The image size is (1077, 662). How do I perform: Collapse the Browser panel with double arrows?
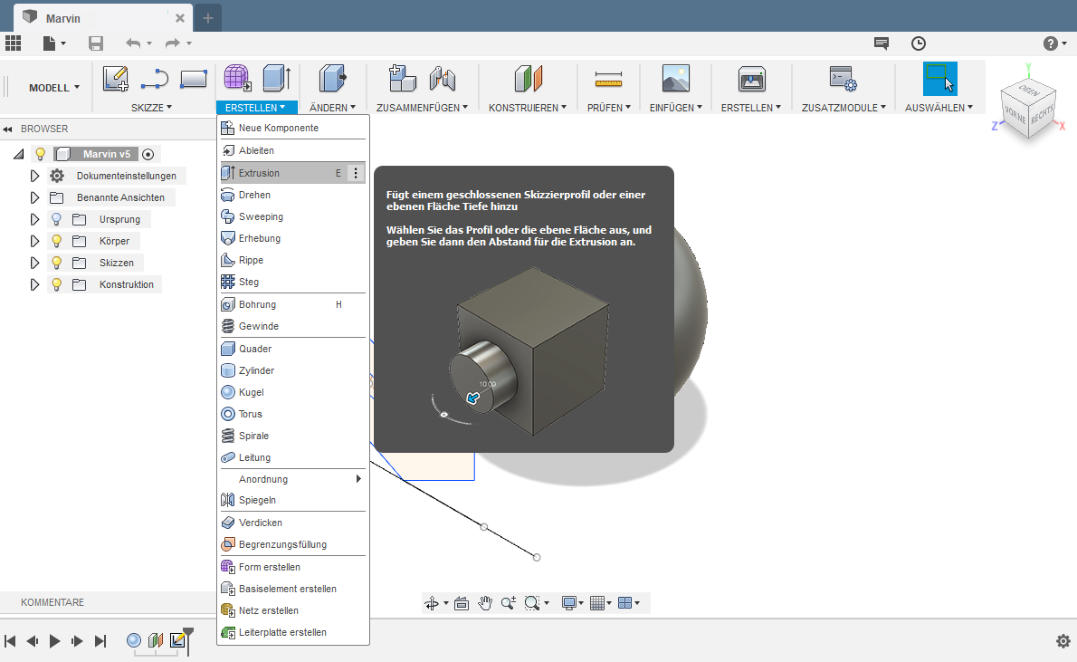coord(8,129)
